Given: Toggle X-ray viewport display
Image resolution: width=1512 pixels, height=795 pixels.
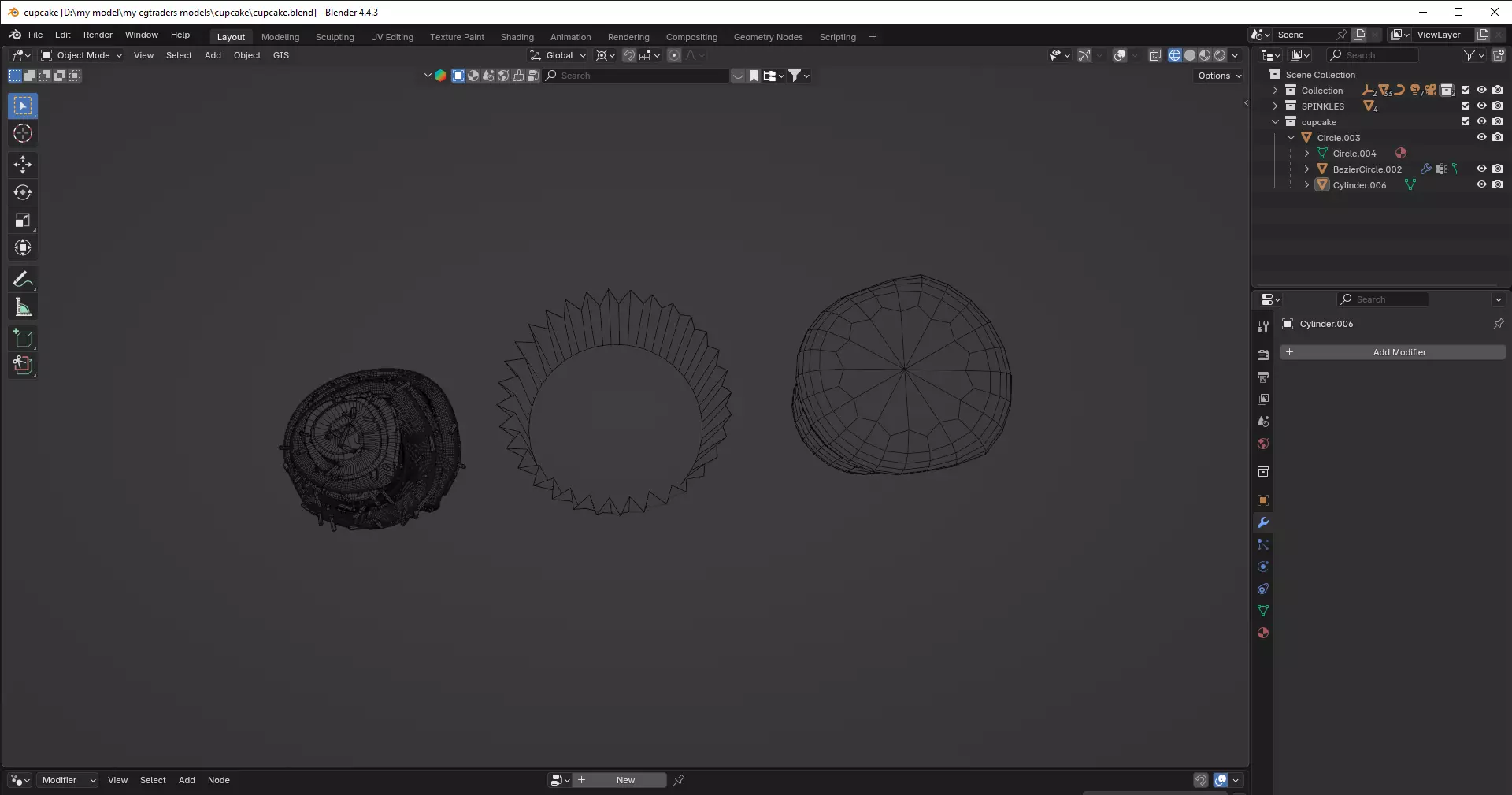Looking at the screenshot, I should tap(1155, 55).
